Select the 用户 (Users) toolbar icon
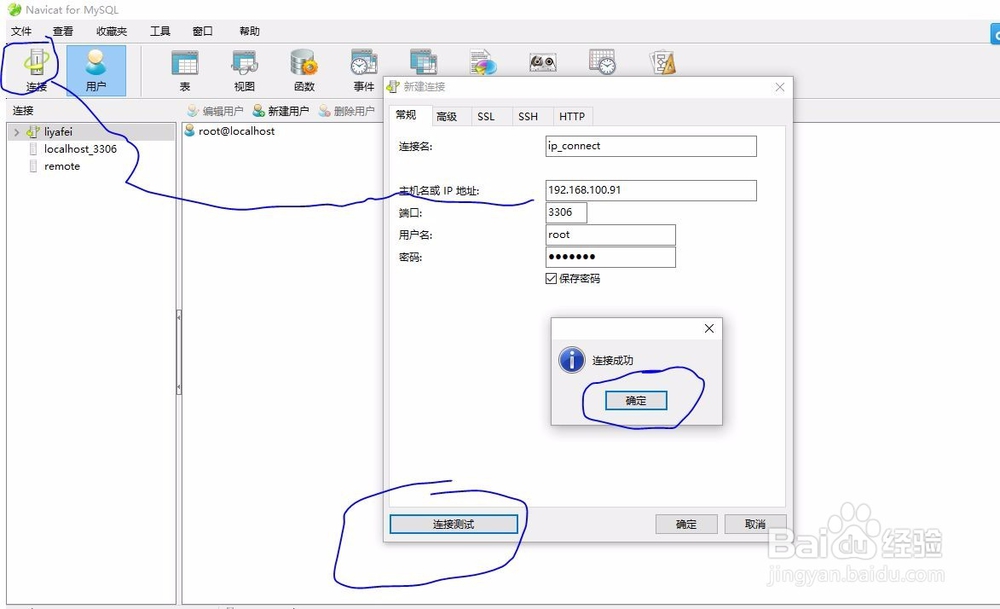This screenshot has width=1000, height=609. [x=96, y=68]
